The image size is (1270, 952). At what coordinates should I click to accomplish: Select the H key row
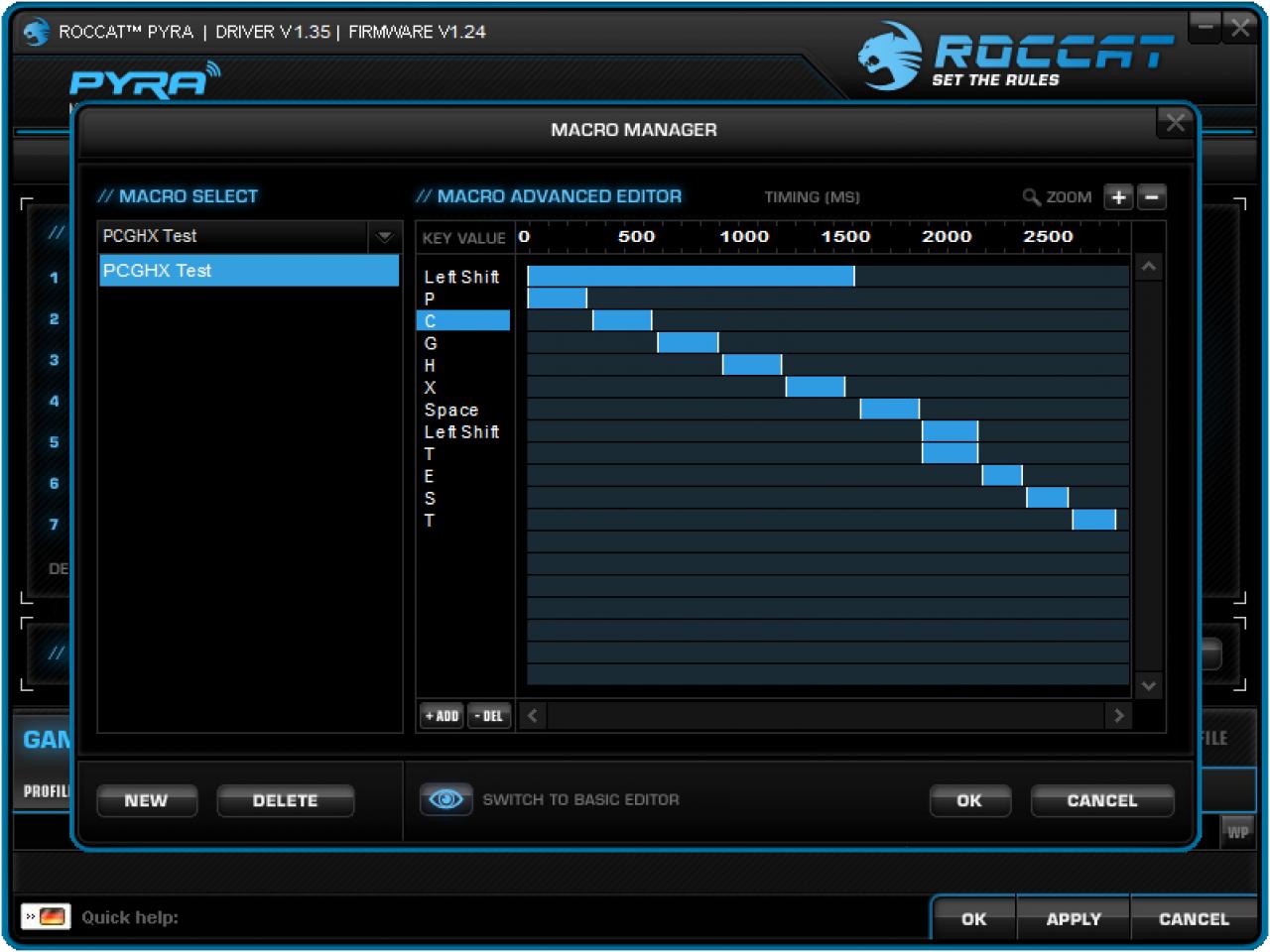[463, 365]
